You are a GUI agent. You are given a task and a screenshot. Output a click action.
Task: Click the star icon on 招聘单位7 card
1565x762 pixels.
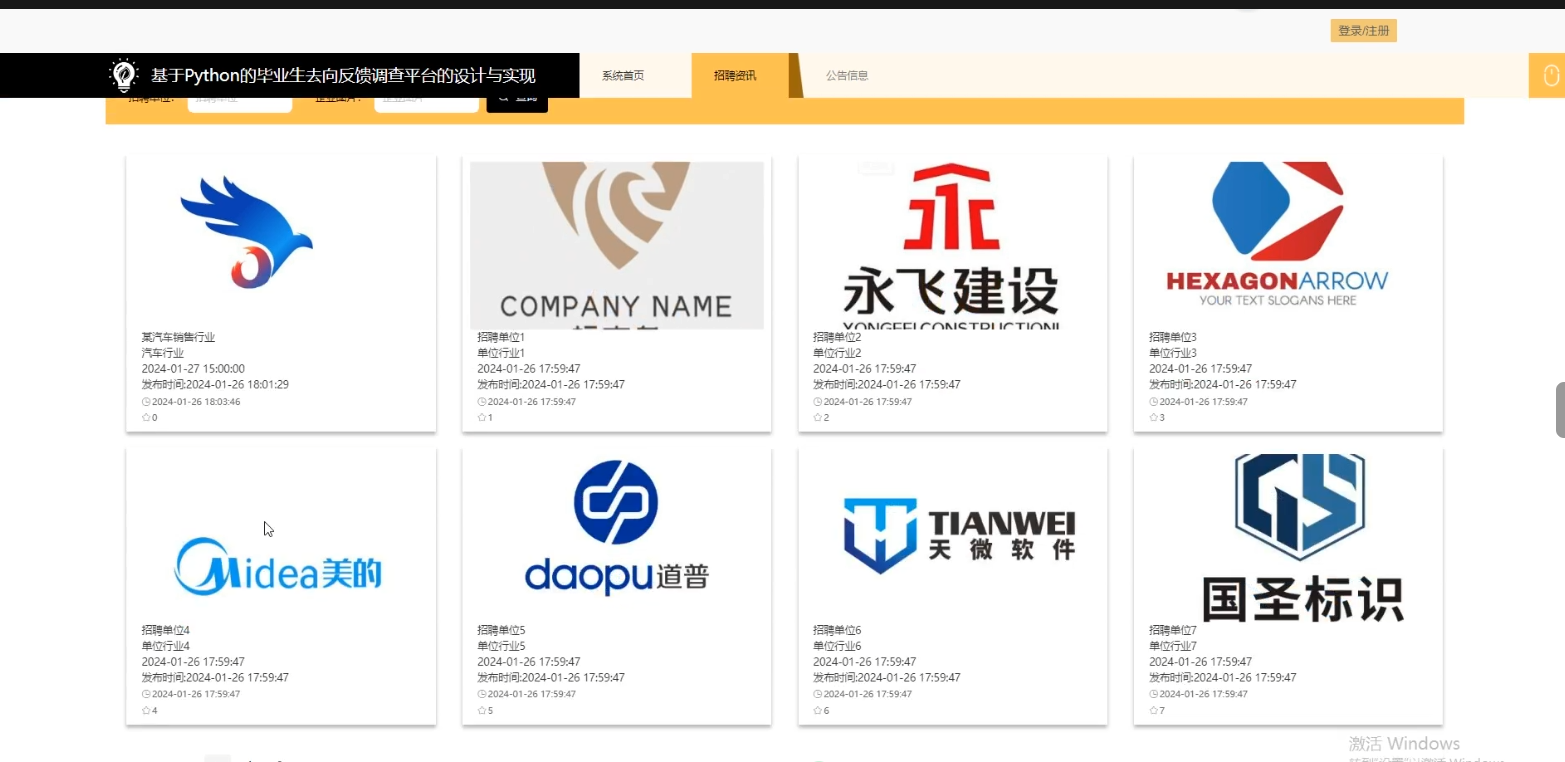[x=1153, y=710]
